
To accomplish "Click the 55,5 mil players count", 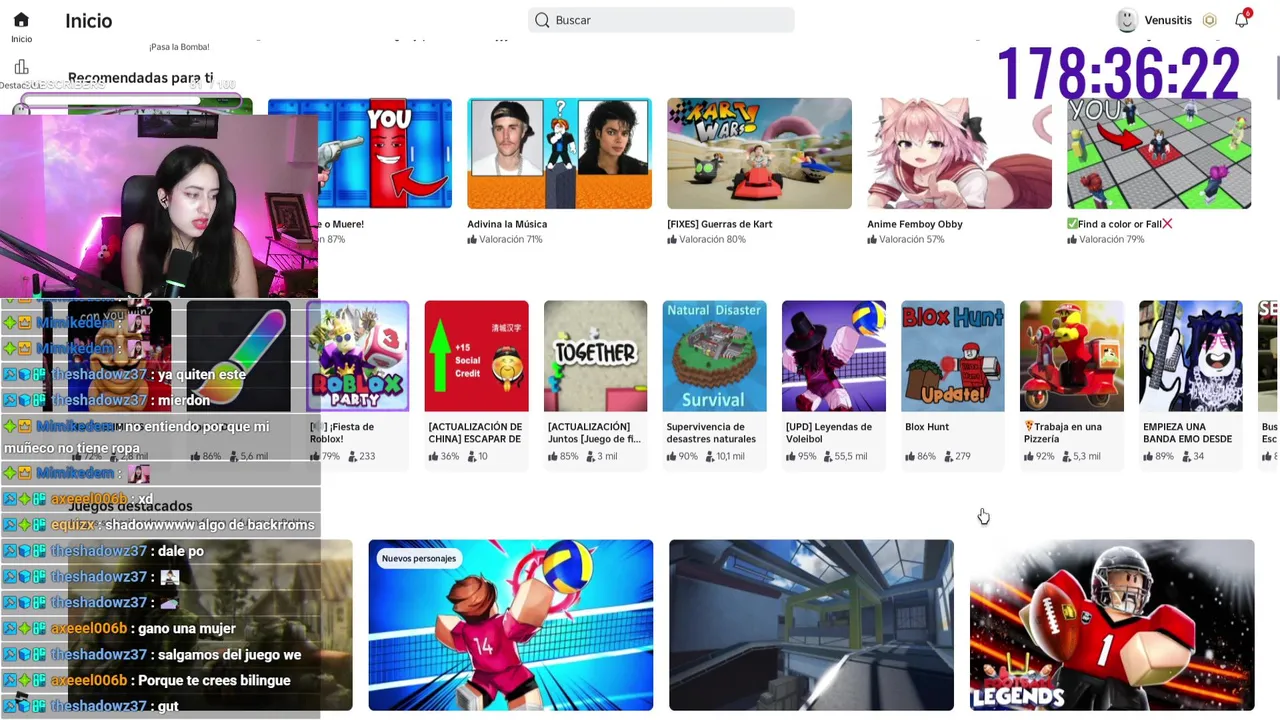I will coord(846,456).
